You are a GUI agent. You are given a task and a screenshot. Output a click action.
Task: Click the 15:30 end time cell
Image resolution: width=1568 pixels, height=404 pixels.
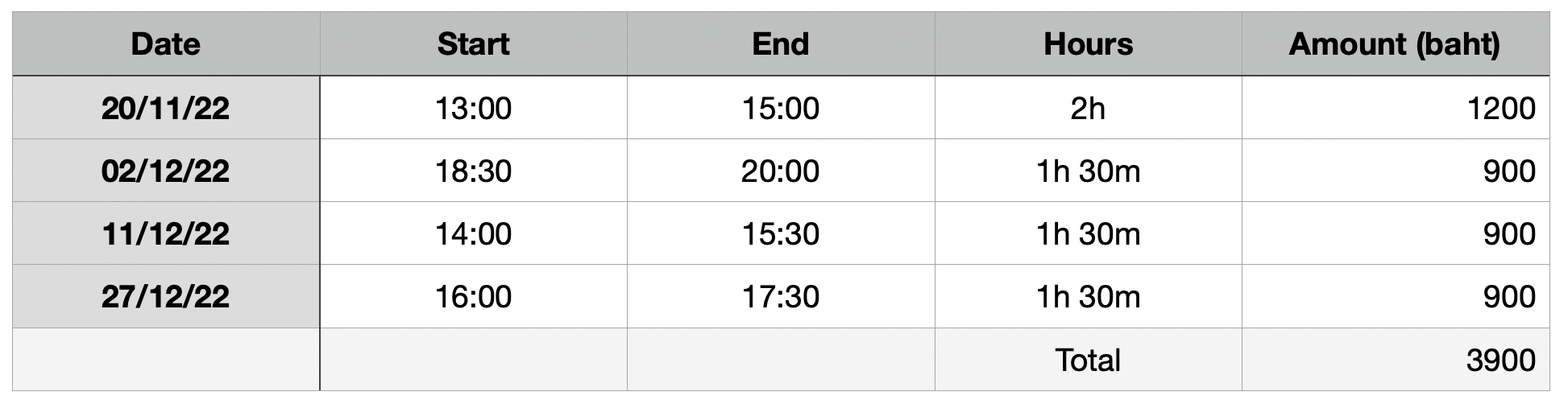tap(780, 233)
